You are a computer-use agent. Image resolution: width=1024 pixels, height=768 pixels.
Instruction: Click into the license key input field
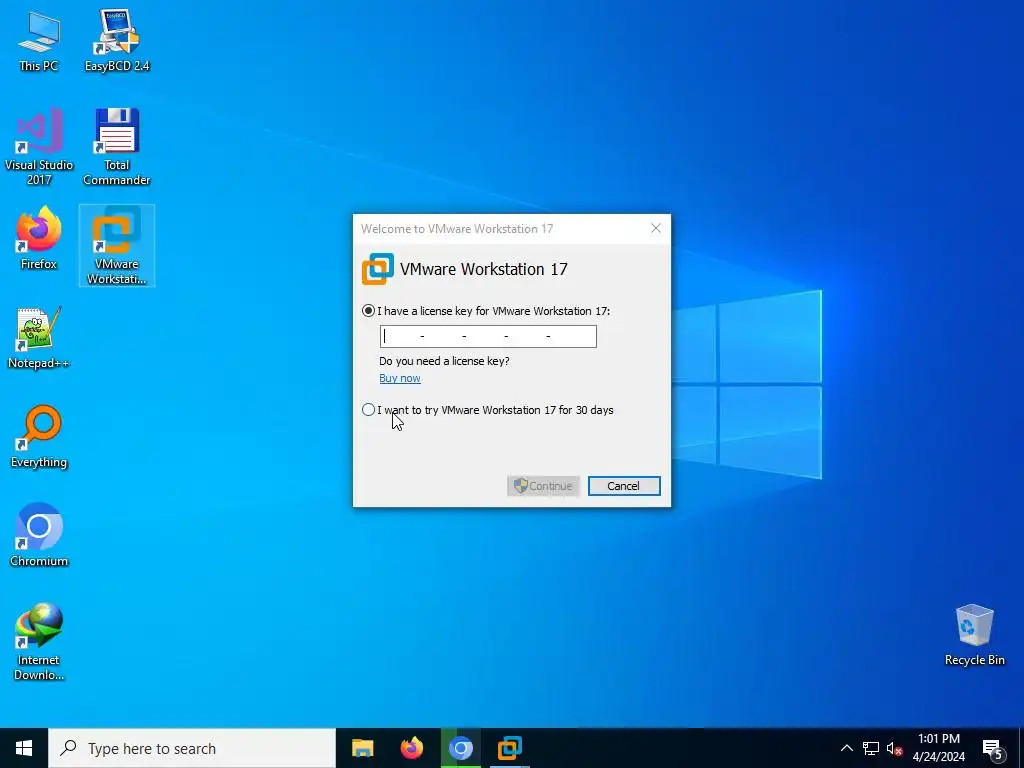pos(488,336)
